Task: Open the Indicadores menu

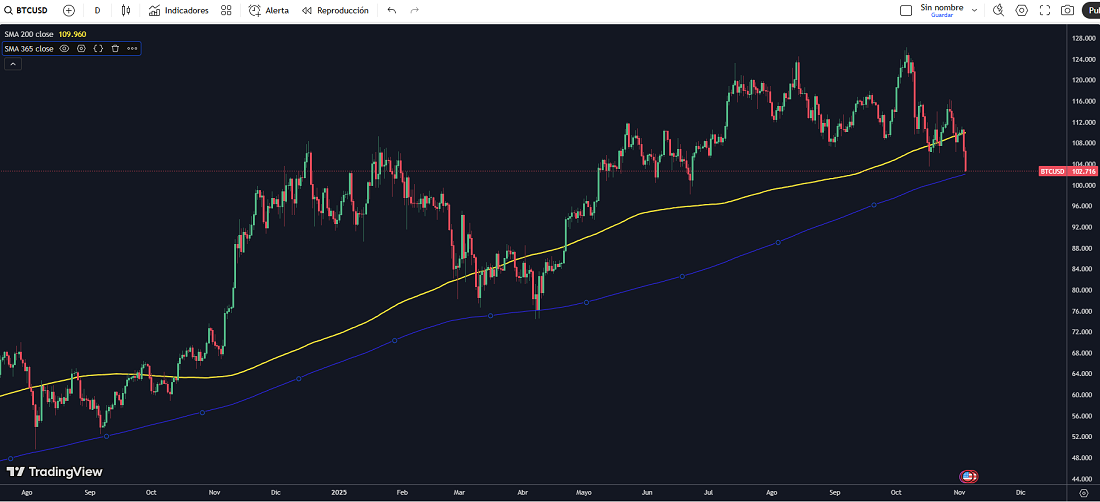Action: [x=179, y=10]
